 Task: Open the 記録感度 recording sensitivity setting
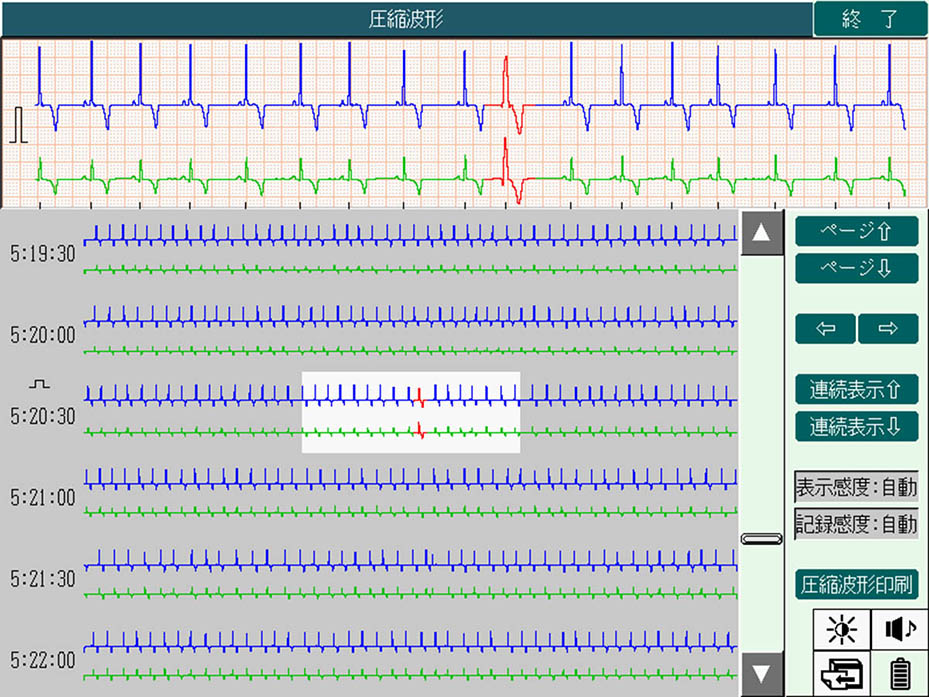pos(856,523)
